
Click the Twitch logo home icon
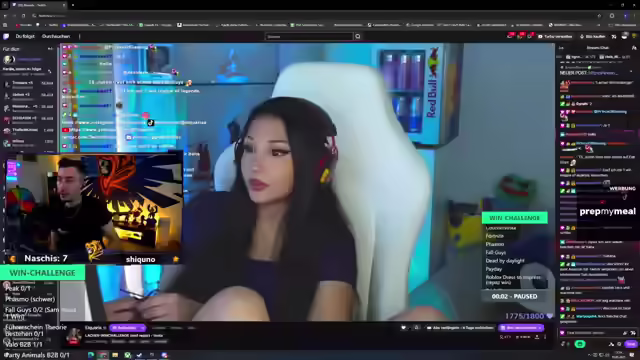click(6, 36)
